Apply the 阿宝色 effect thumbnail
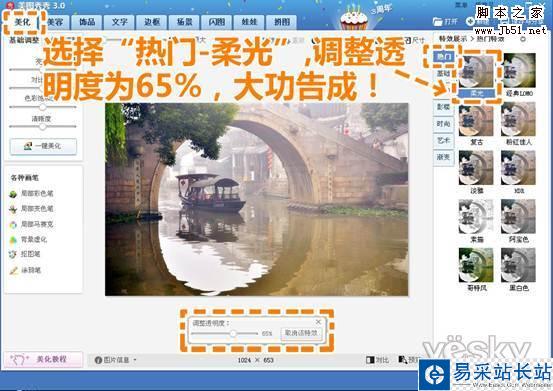The width and height of the screenshot is (553, 391). coord(518,217)
